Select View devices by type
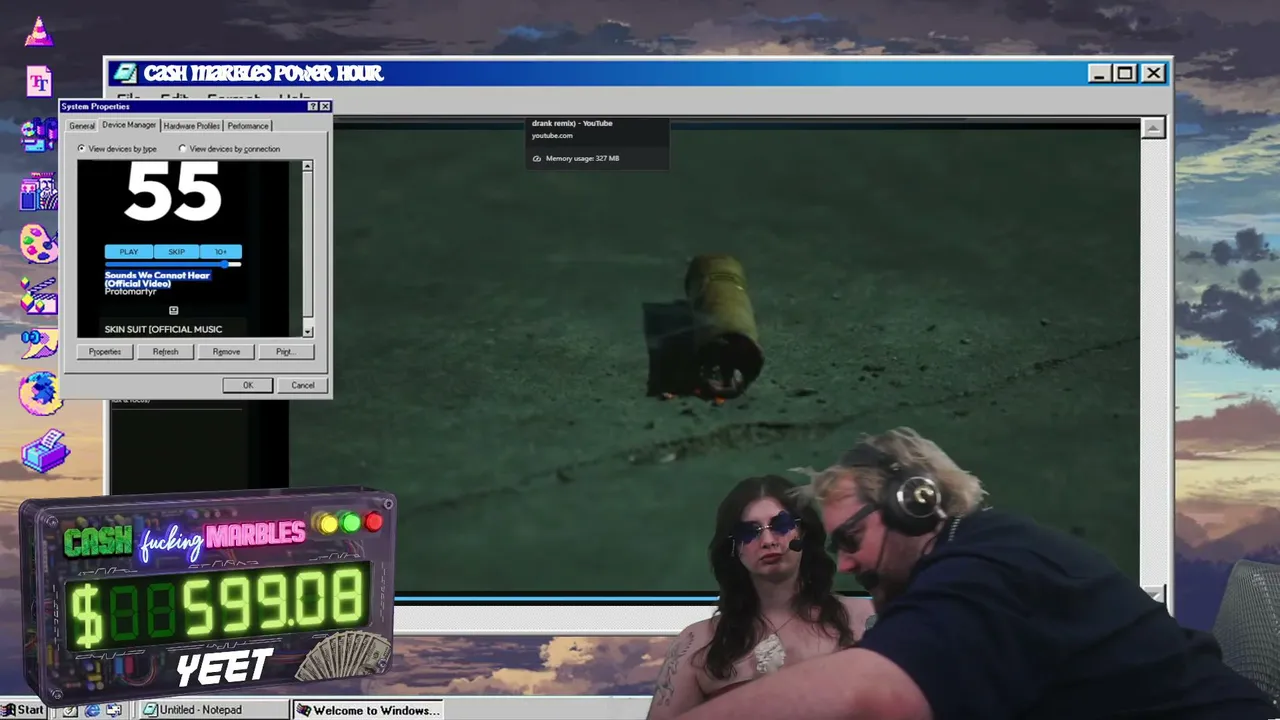 pyautogui.click(x=117, y=149)
